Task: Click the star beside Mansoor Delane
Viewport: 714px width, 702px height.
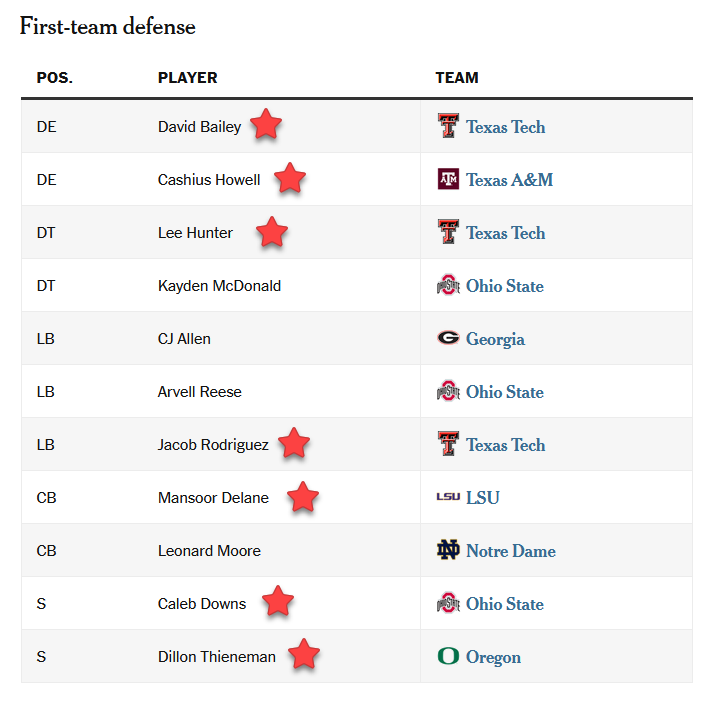Action: 303,496
